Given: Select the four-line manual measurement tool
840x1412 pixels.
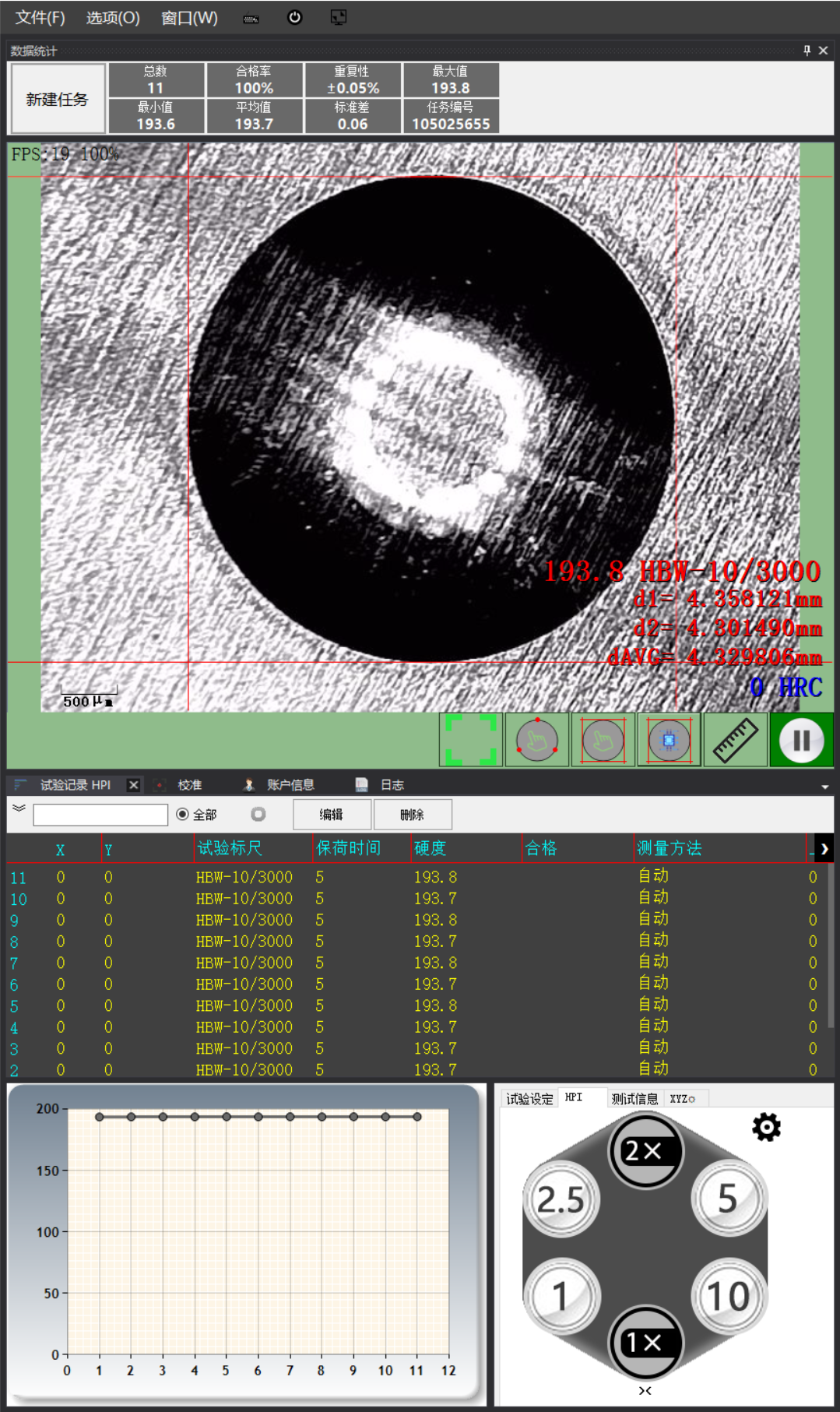Looking at the screenshot, I should click(x=603, y=740).
